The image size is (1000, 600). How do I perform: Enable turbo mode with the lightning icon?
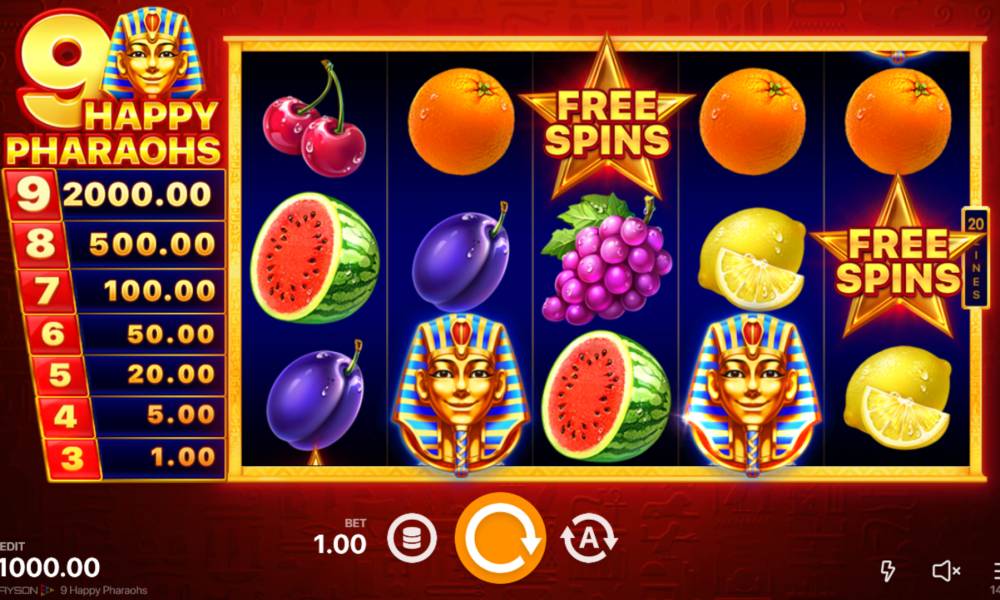887,571
